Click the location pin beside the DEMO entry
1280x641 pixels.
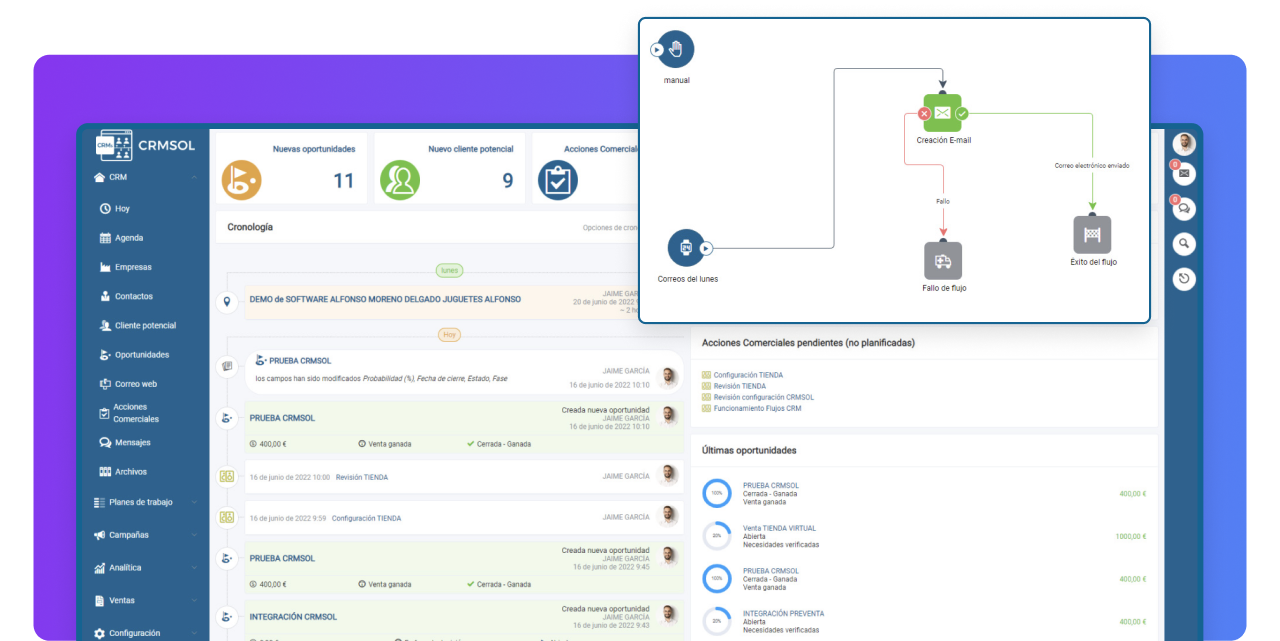tap(227, 300)
